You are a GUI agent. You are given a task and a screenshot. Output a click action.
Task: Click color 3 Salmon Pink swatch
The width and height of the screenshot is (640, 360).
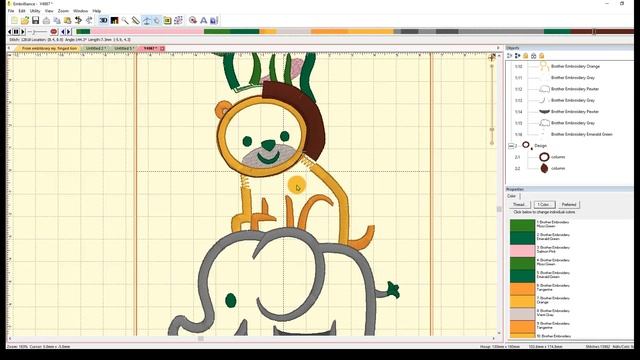522,251
